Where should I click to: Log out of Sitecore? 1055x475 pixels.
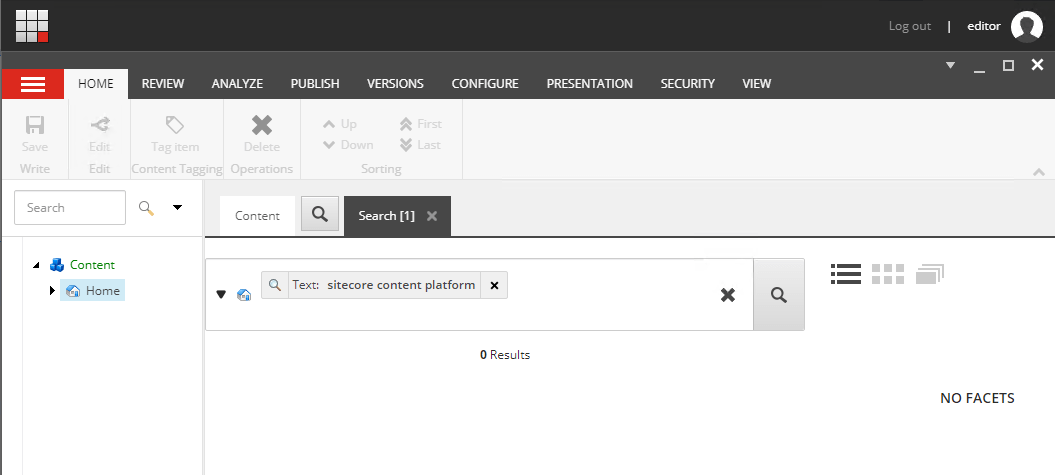[x=910, y=26]
